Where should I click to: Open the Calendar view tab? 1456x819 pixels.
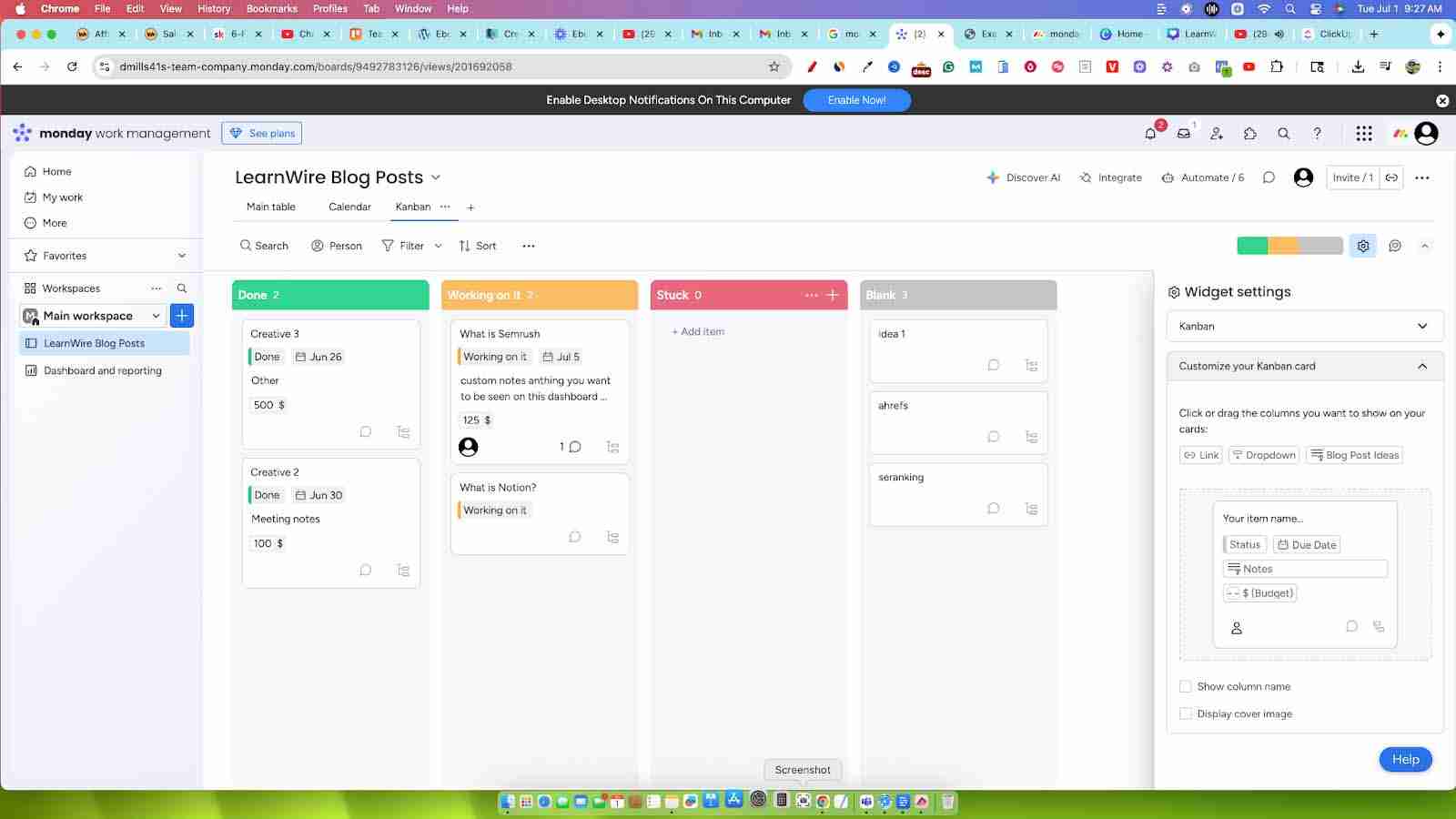(349, 207)
